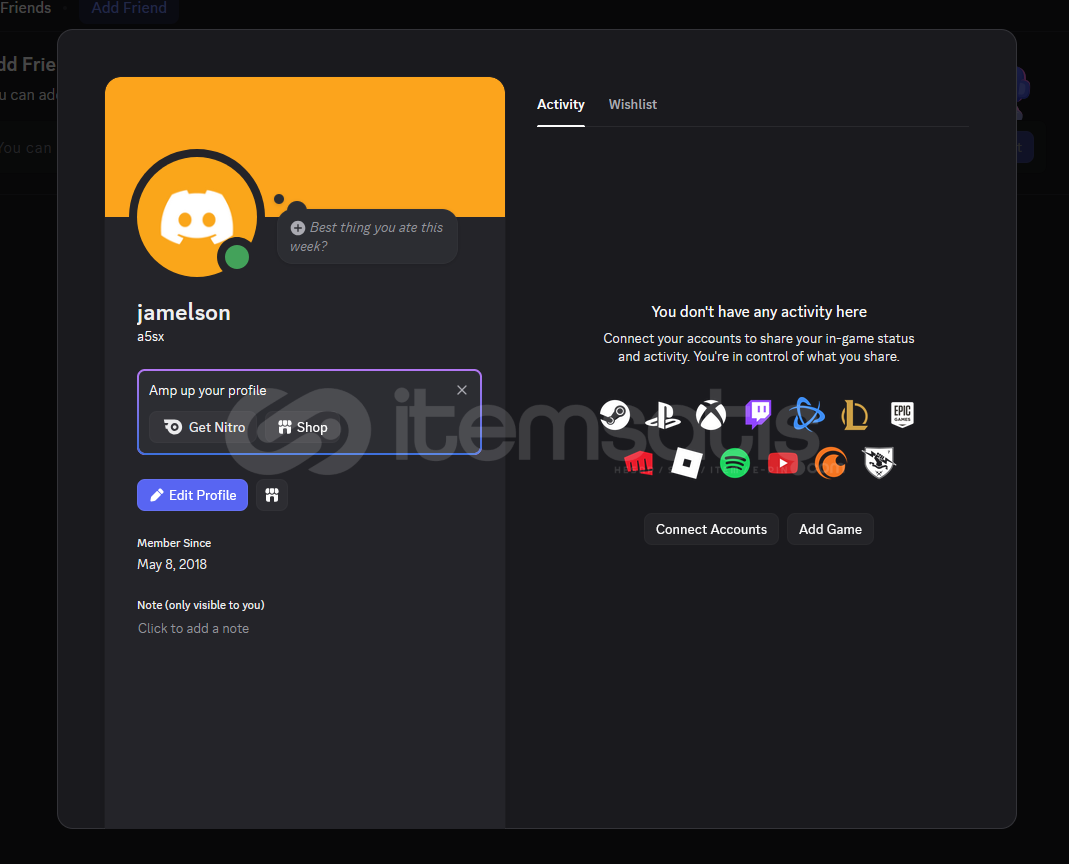Click the Spotify connection icon
The image size is (1069, 864).
click(734, 463)
